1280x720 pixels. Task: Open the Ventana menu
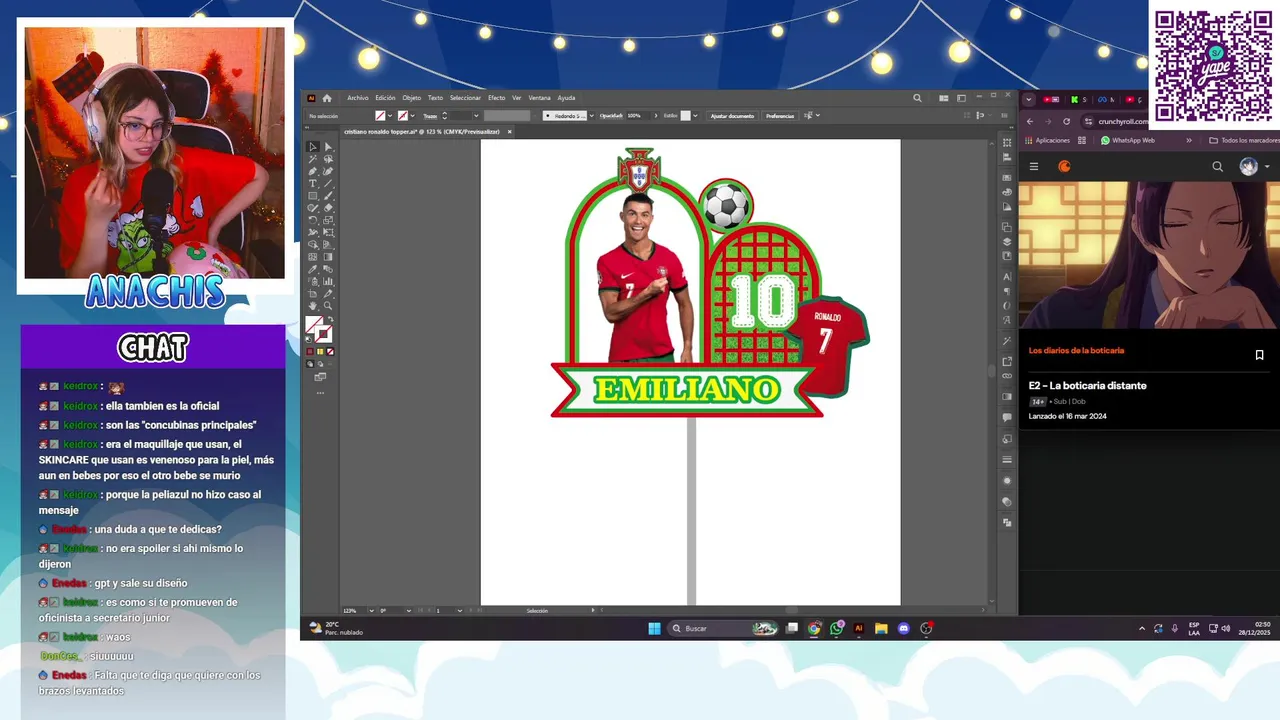tap(539, 98)
